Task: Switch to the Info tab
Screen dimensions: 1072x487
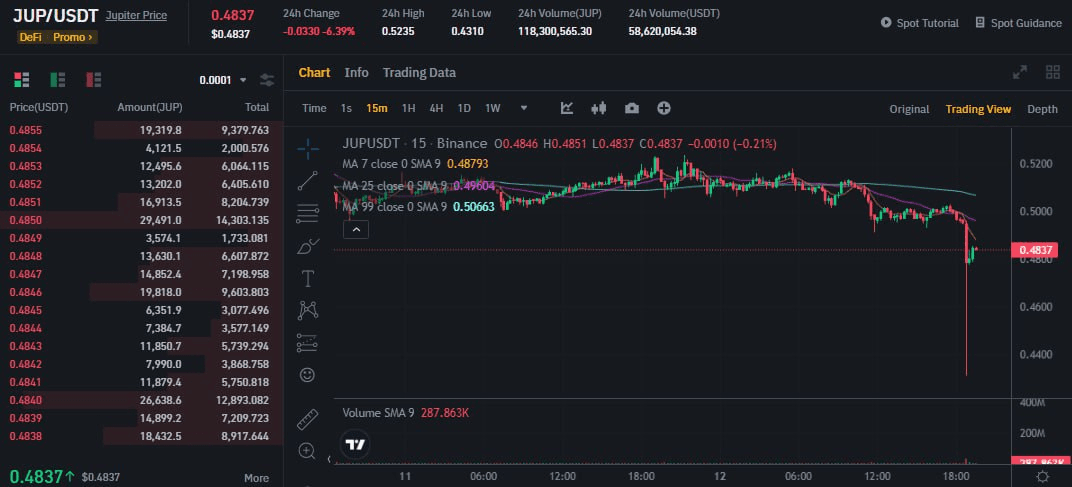Action: (356, 73)
